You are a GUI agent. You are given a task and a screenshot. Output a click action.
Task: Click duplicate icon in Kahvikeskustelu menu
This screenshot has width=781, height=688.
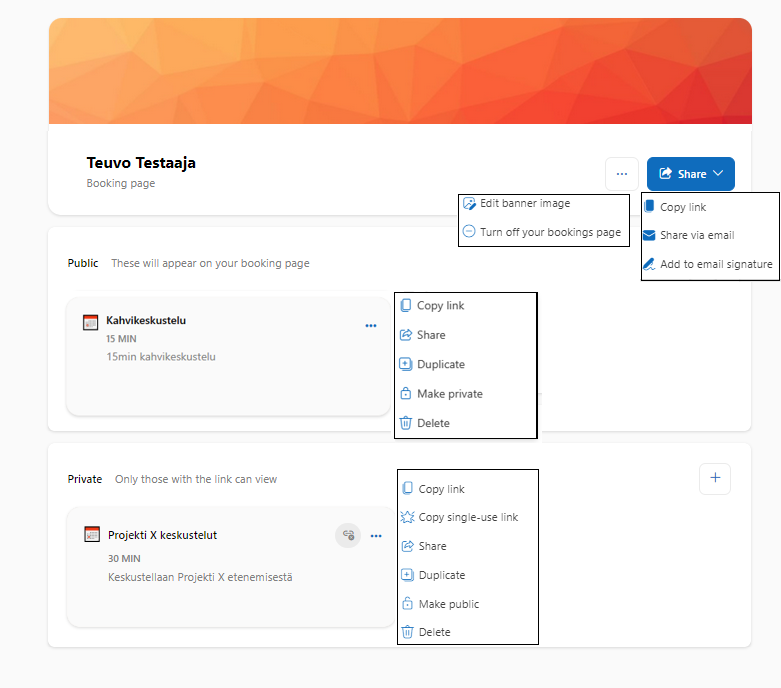click(405, 364)
